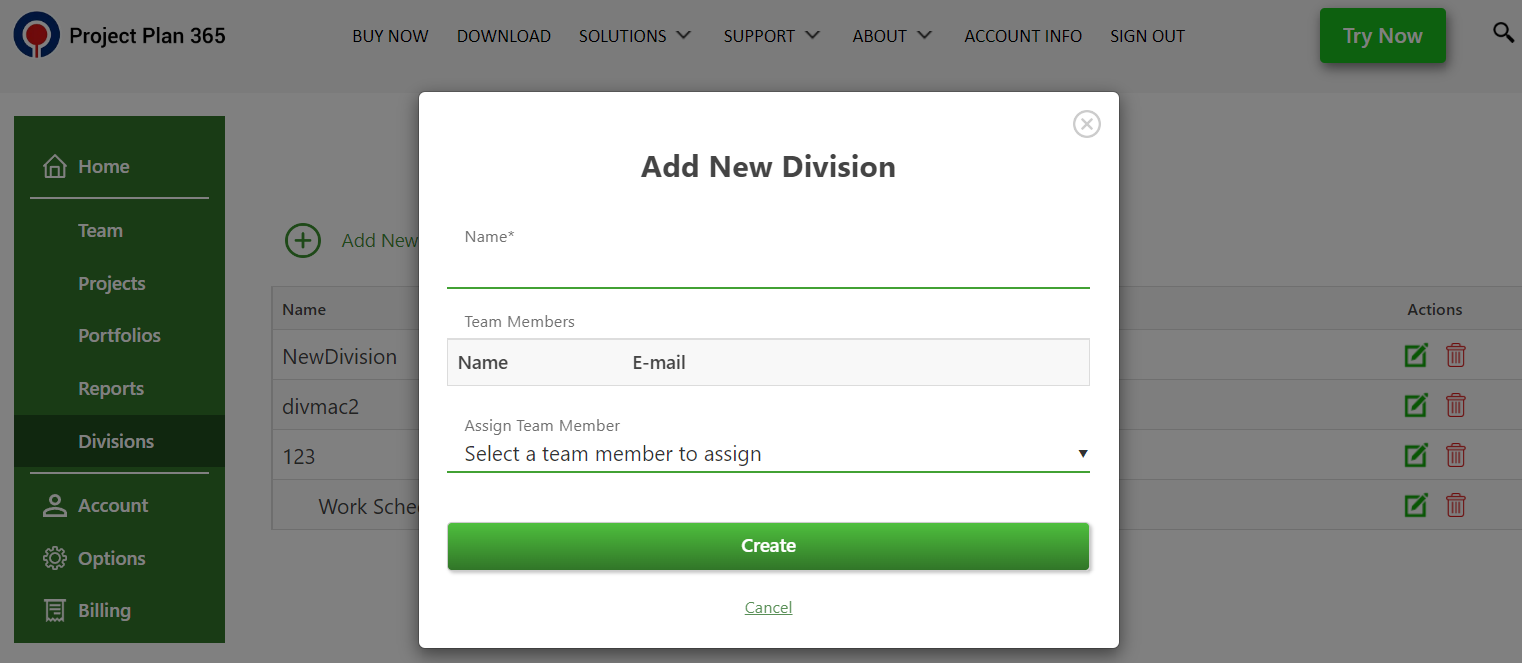
Task: Delete the Work Schedule row via trash icon
Action: coord(1456,505)
